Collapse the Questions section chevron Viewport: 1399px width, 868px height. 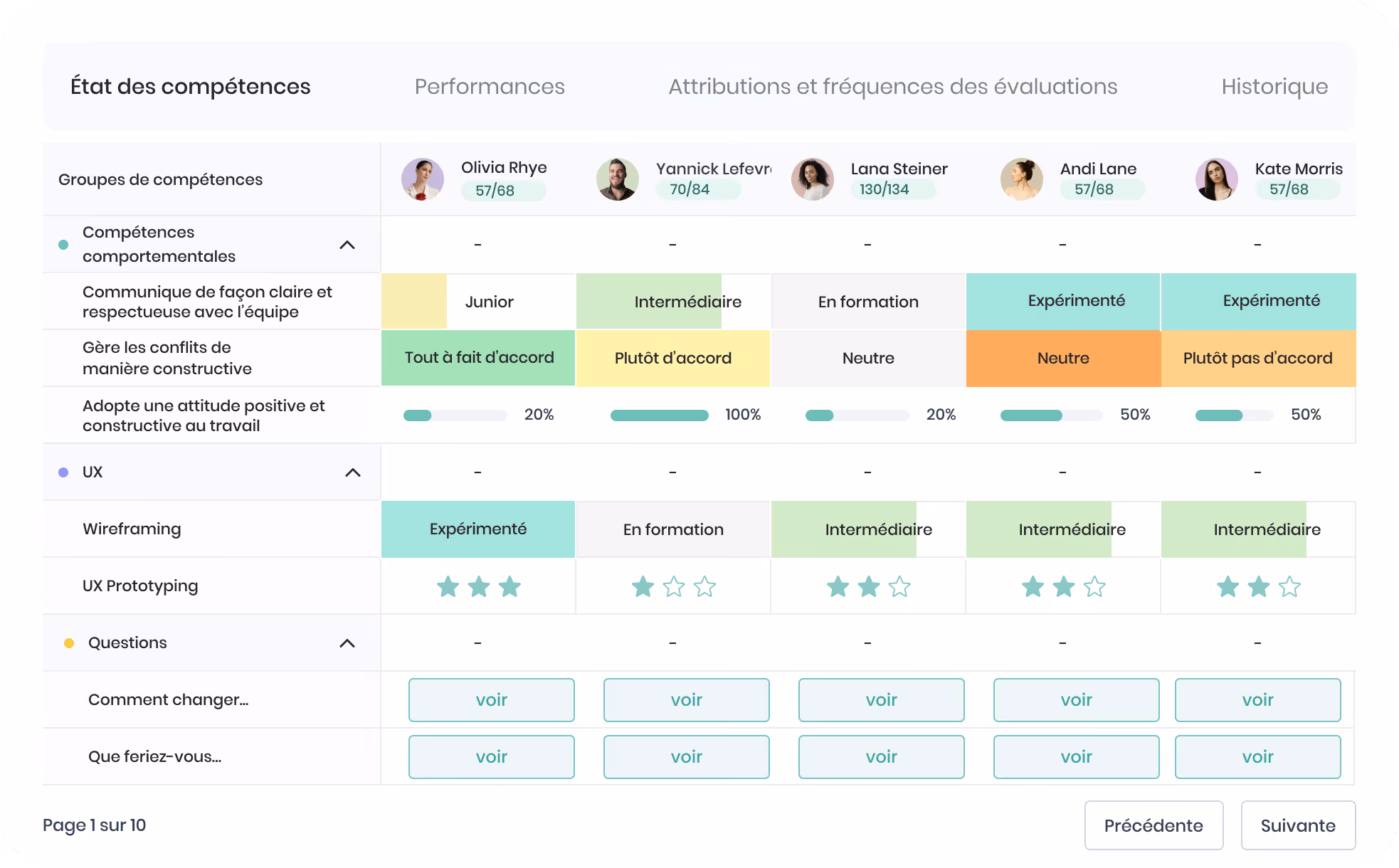pyautogui.click(x=347, y=643)
